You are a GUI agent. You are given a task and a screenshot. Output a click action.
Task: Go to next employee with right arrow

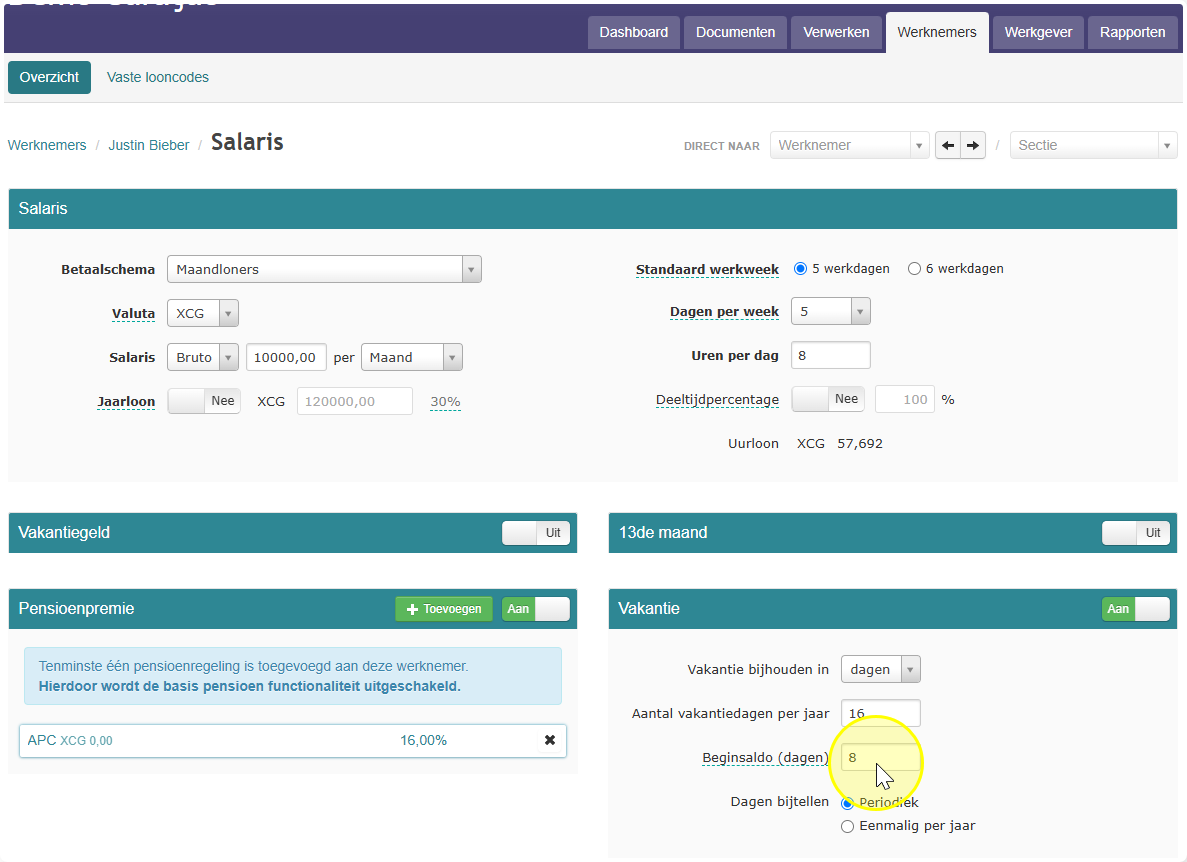974,145
